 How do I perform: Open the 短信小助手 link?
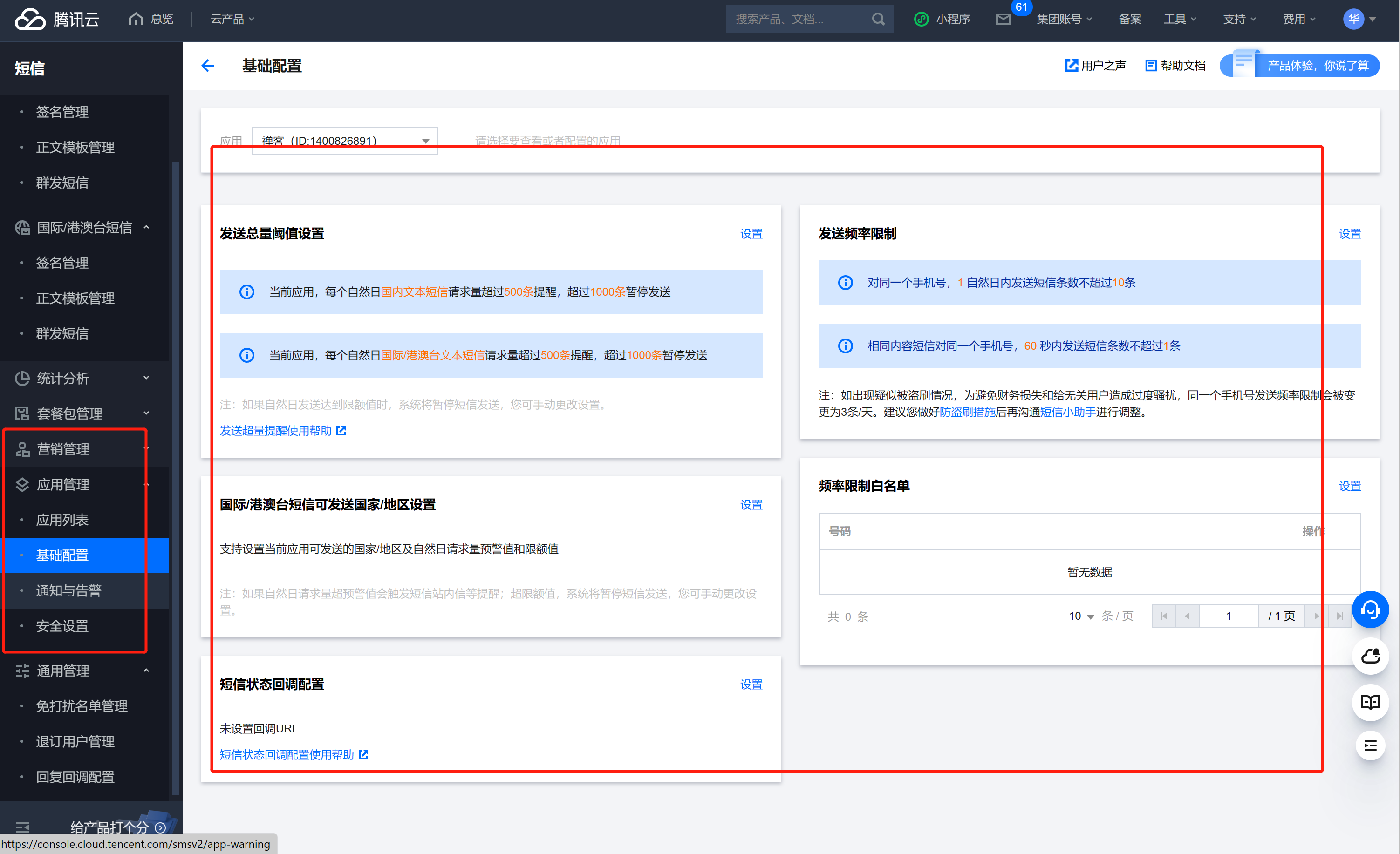(x=1068, y=412)
